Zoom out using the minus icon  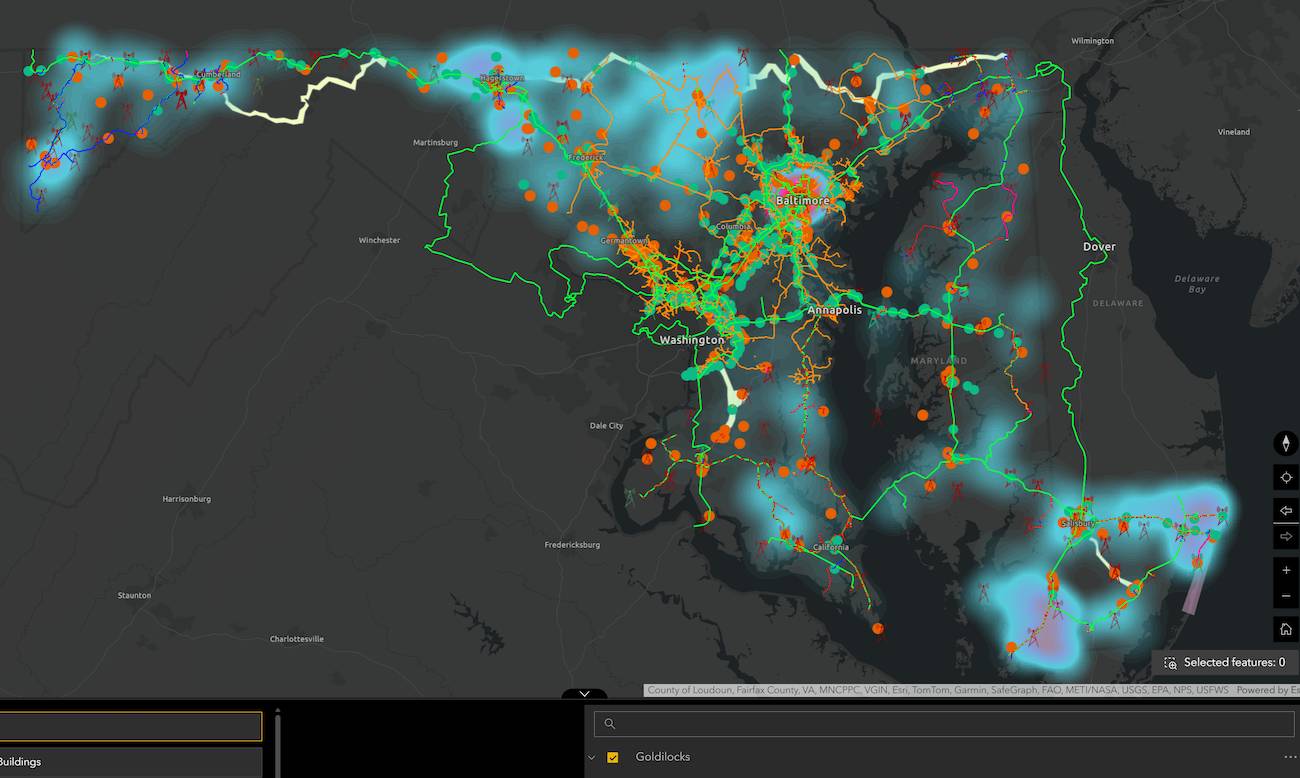(x=1285, y=595)
